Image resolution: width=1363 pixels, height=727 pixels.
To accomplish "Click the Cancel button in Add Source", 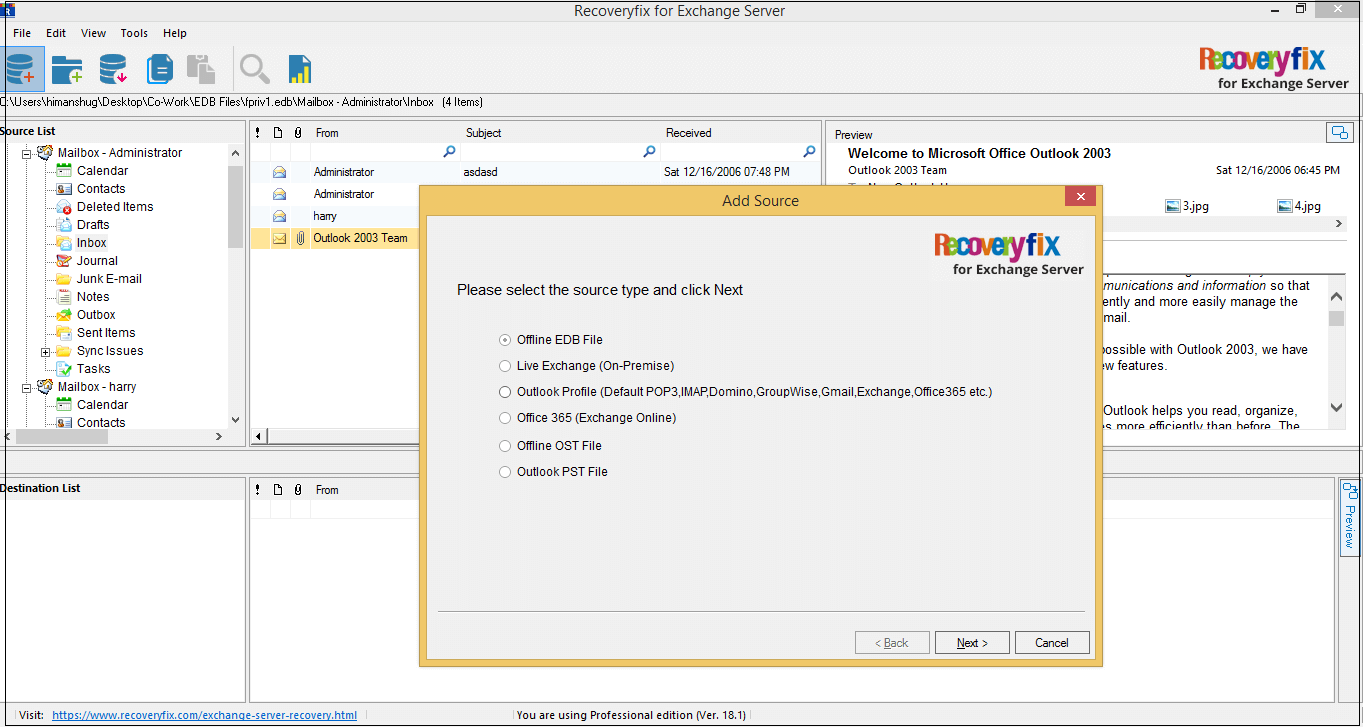I will coord(1052,643).
